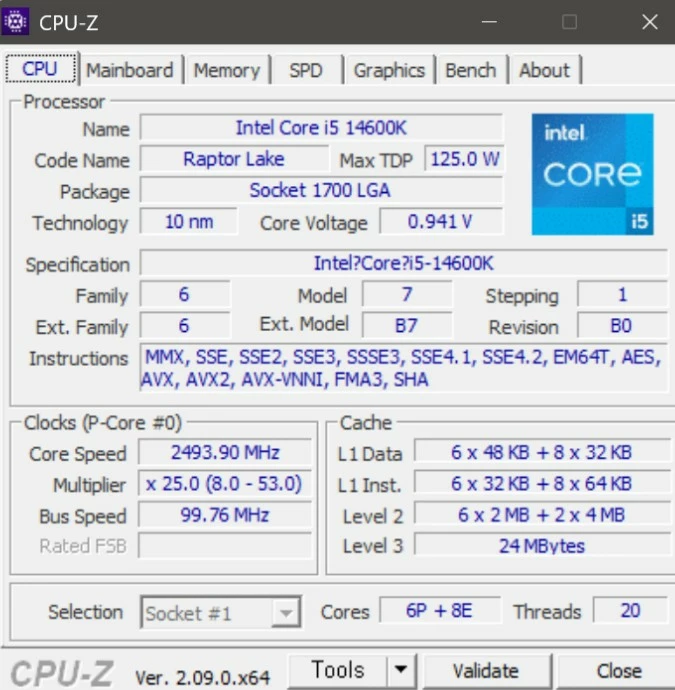Click the Close button at the bottom
Viewport: 675px width, 690px height.
(x=619, y=671)
